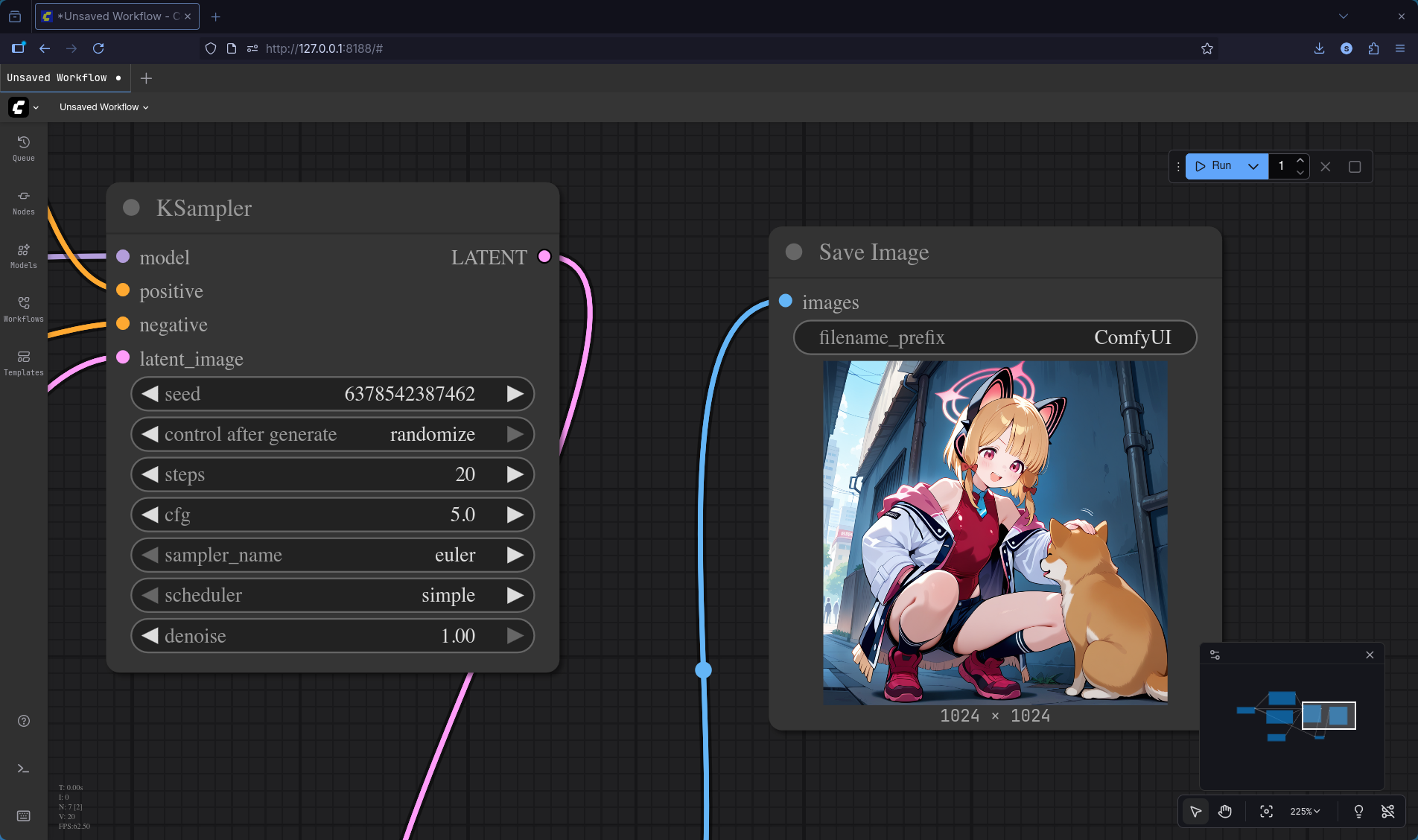The height and width of the screenshot is (840, 1418).
Task: Open the Queue history panel
Action: coord(23,147)
